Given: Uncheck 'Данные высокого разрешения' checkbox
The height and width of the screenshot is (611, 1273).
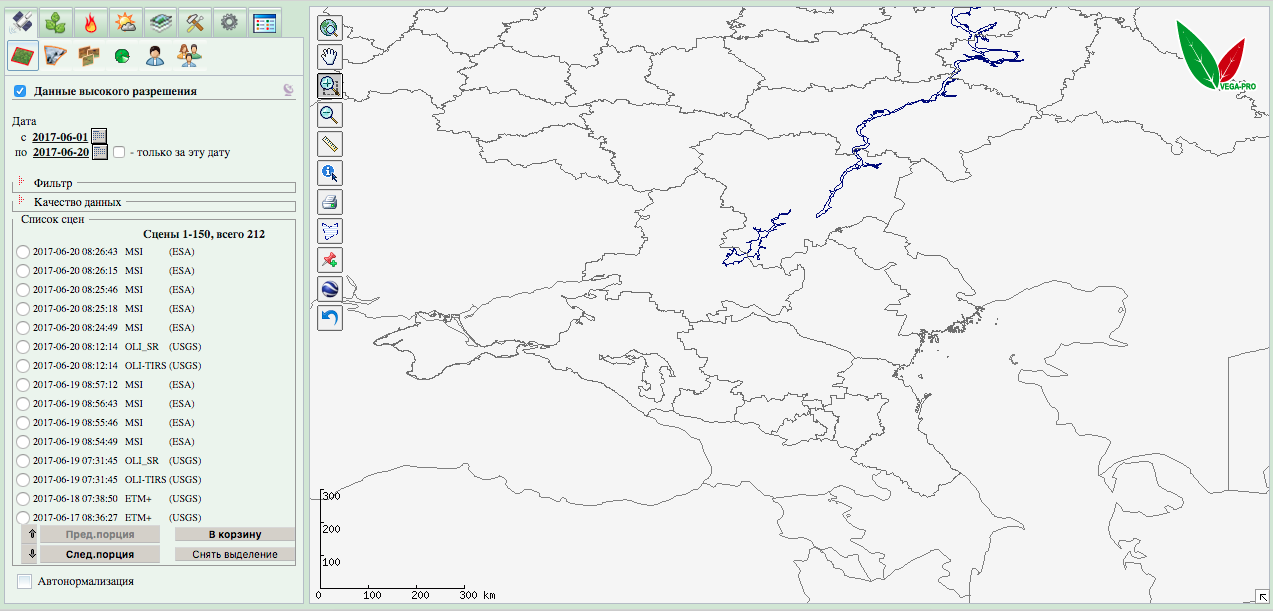Looking at the screenshot, I should 20,91.
